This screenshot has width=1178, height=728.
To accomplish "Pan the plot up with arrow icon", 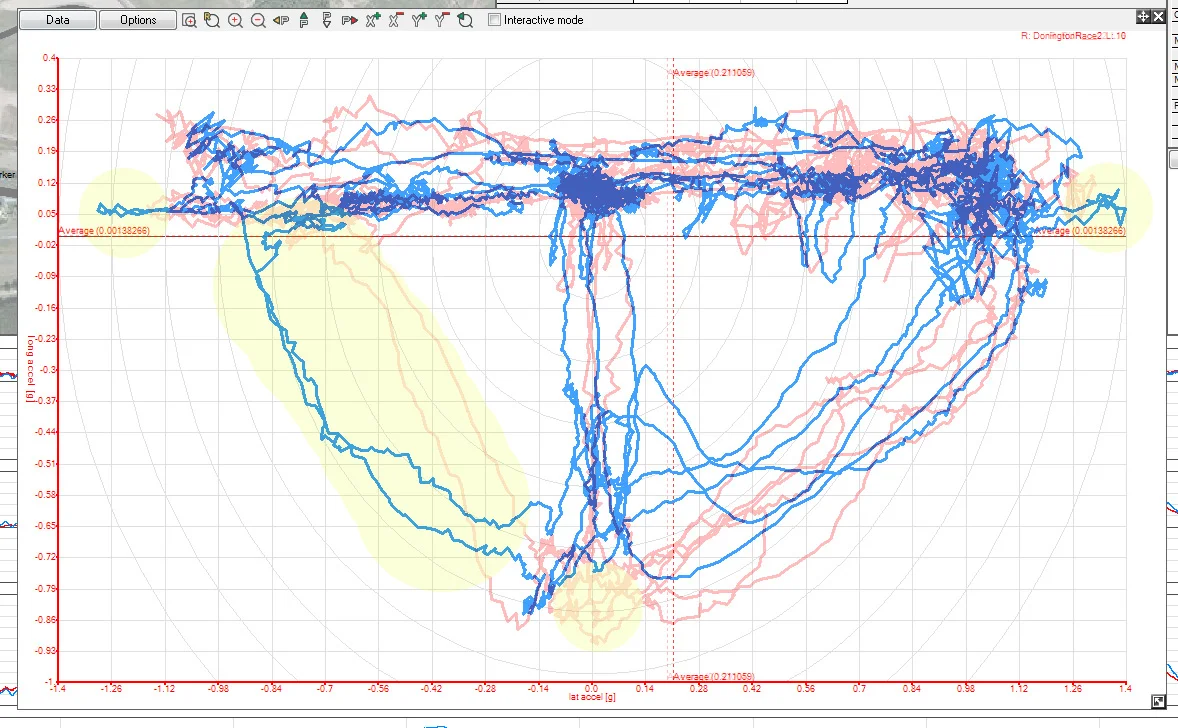I will point(304,20).
